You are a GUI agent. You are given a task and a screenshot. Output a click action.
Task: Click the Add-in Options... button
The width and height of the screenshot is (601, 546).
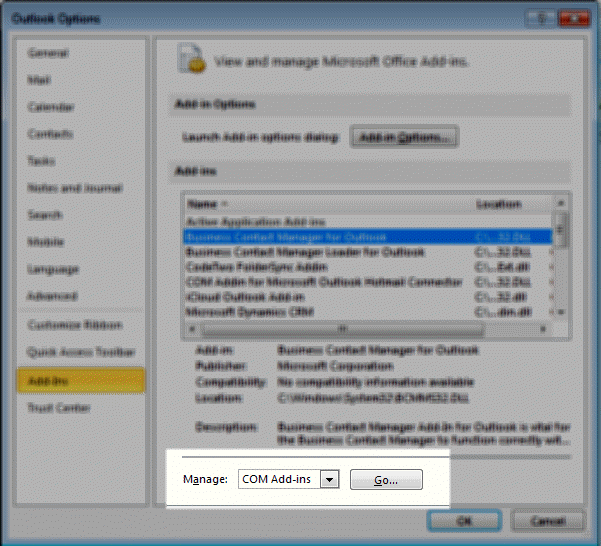(404, 136)
